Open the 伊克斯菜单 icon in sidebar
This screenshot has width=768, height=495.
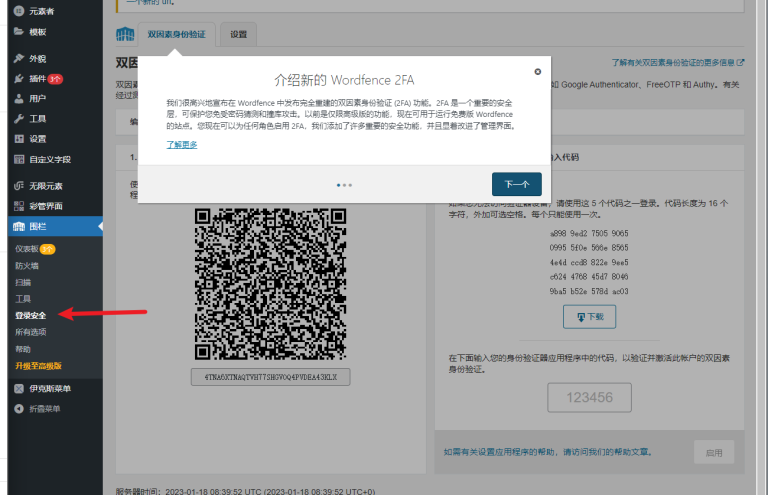pyautogui.click(x=19, y=388)
